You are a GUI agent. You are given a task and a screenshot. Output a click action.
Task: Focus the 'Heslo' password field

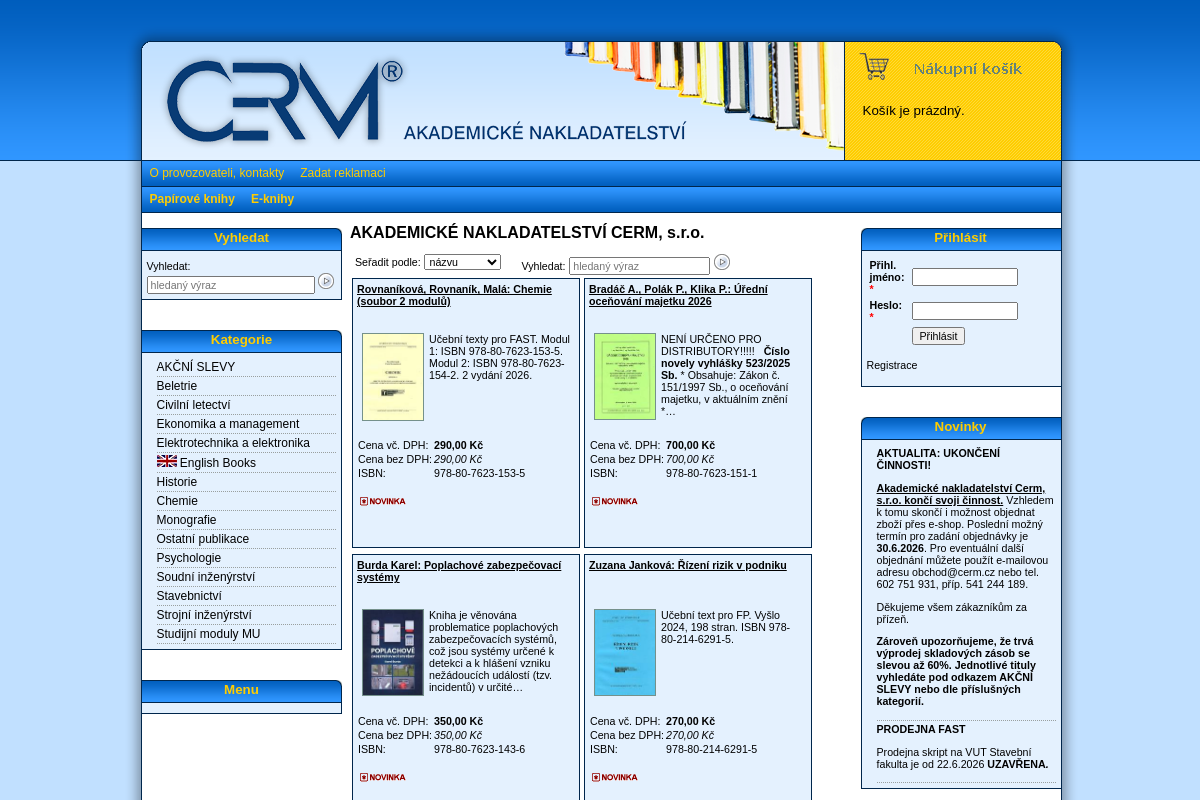pyautogui.click(x=965, y=311)
